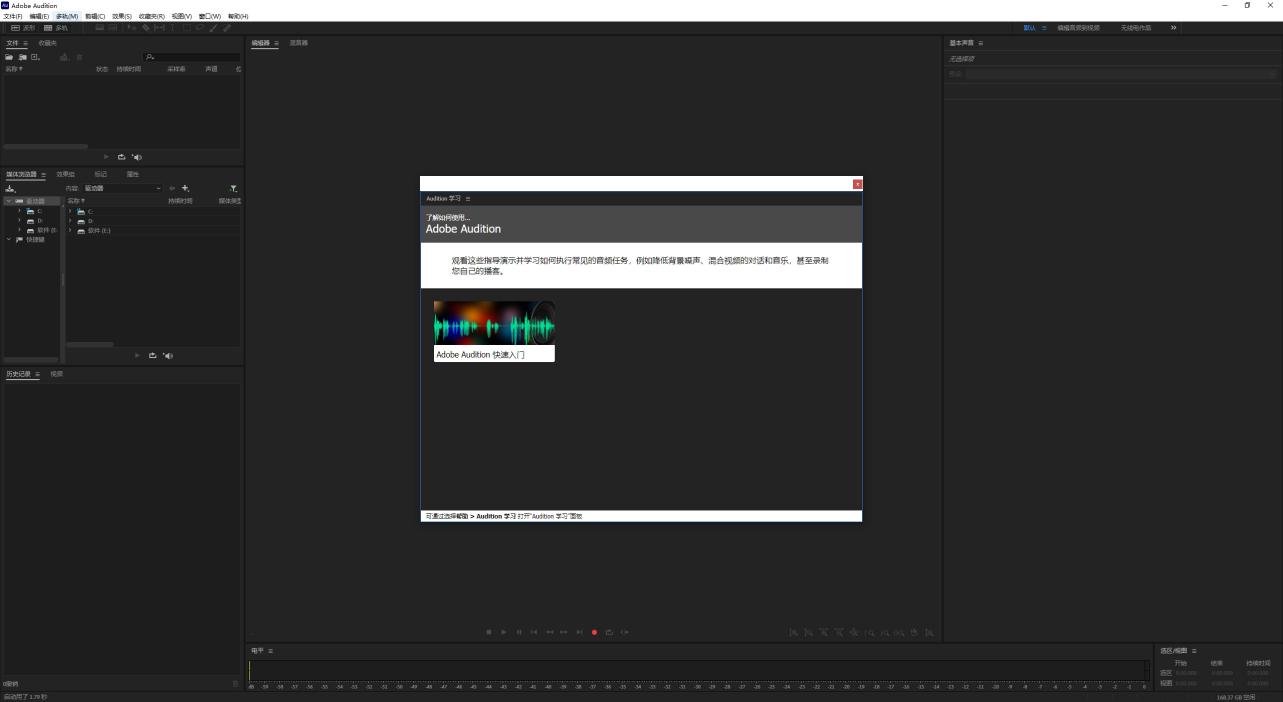This screenshot has width=1283, height=702.
Task: Expand workspace list with double chevron
Action: click(1173, 28)
